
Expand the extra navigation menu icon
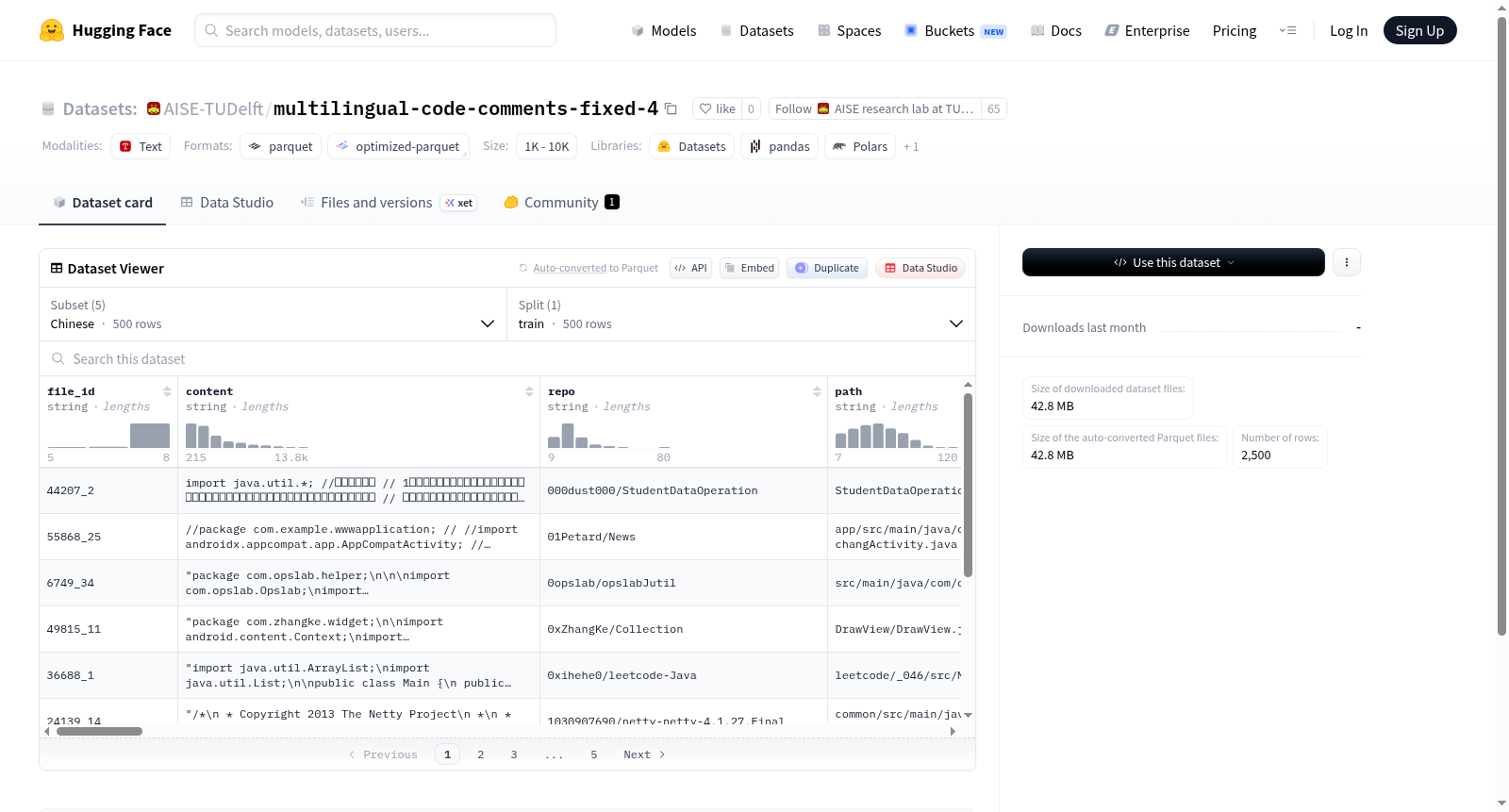click(1287, 30)
